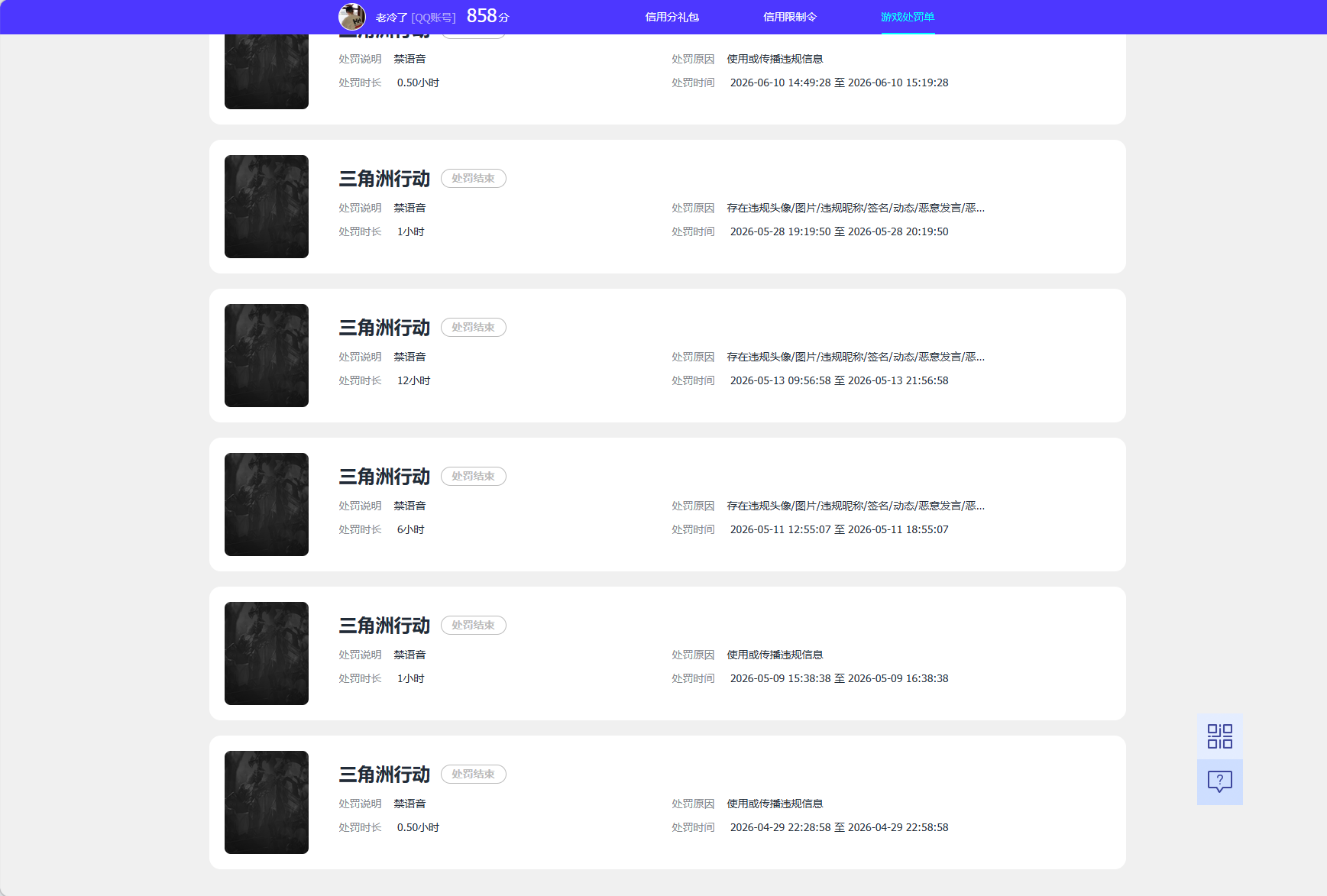Select the 游戏处罚单 tab

click(908, 17)
